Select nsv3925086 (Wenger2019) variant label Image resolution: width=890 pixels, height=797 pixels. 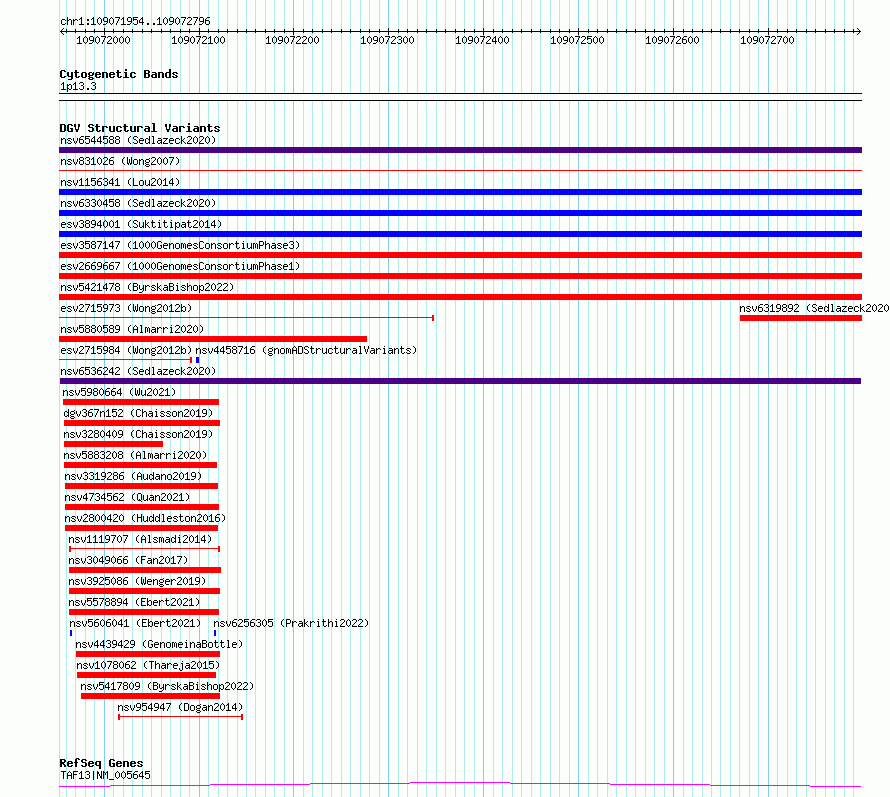click(137, 581)
